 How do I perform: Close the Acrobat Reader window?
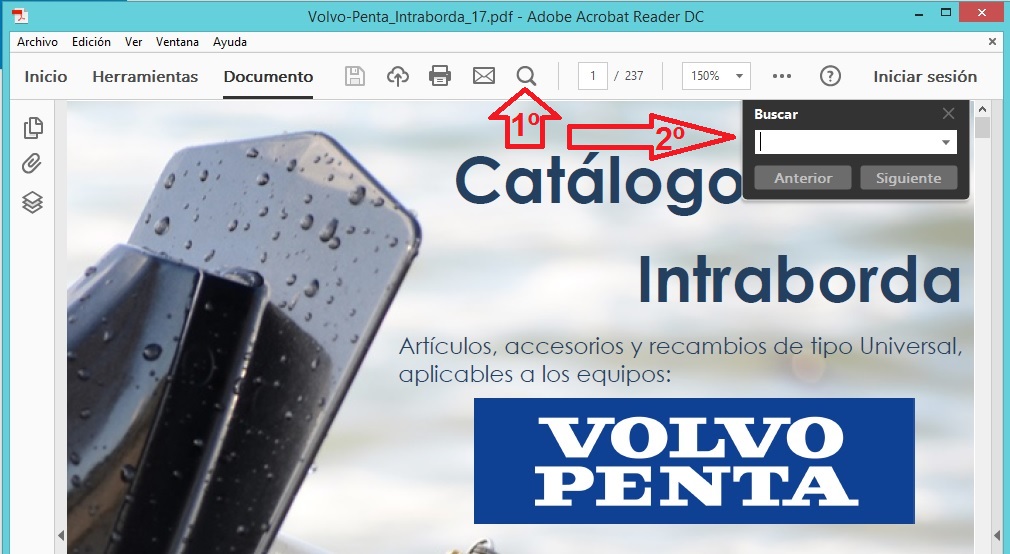(982, 12)
